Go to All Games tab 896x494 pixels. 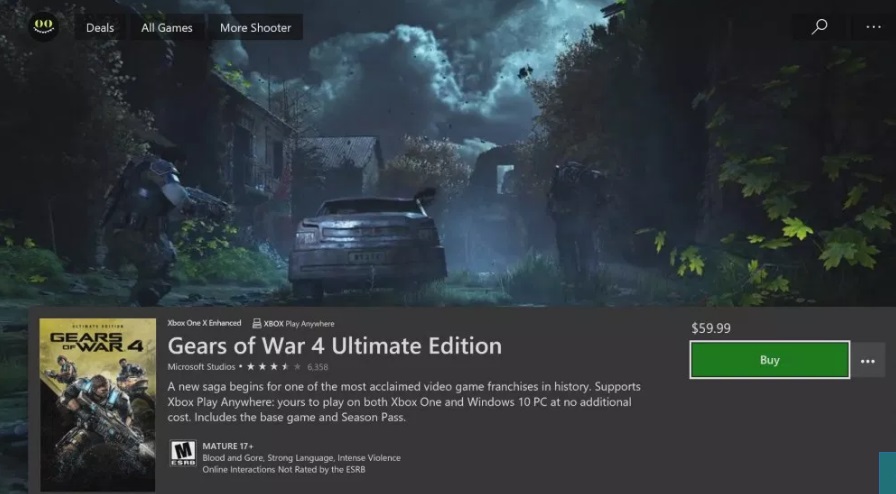(x=166, y=27)
